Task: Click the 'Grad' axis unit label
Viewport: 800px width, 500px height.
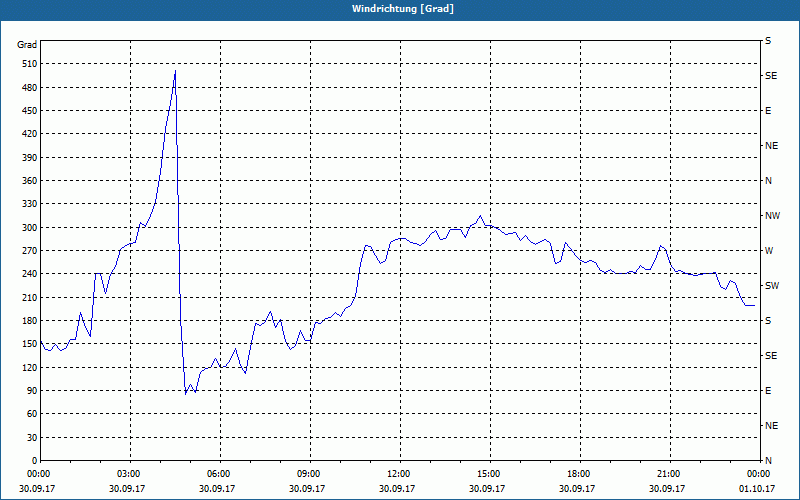Action: tap(27, 45)
